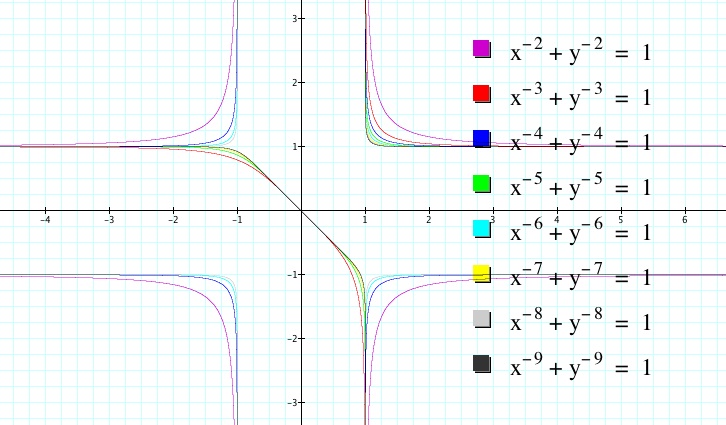Select the equation x^-7 + y^-7 = 1
Viewport: 726px width, 425px height.
coord(581,276)
